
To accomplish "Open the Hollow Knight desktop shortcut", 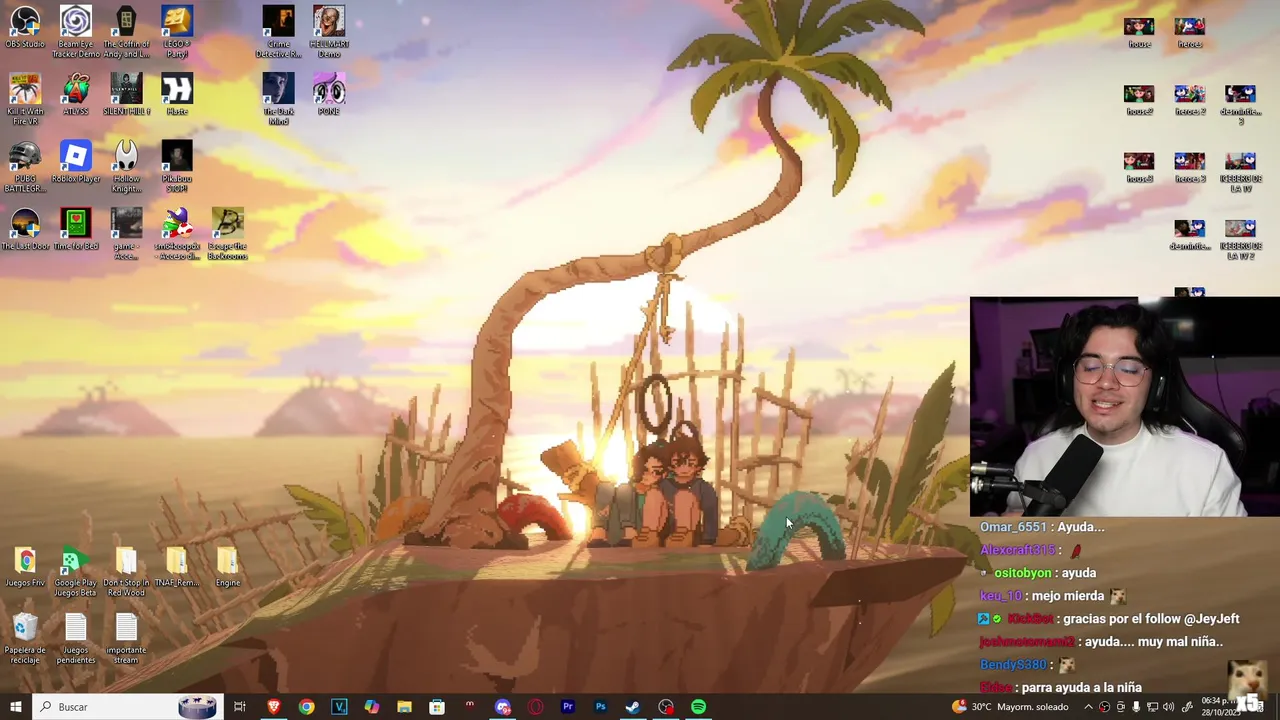I will (126, 167).
